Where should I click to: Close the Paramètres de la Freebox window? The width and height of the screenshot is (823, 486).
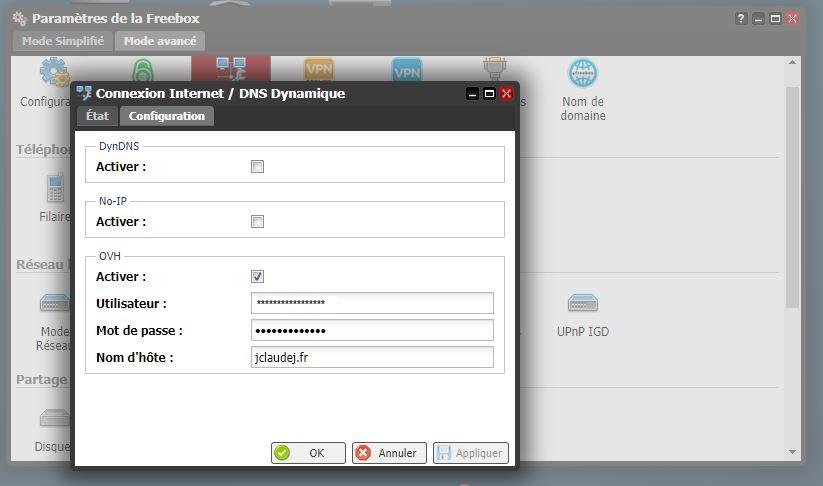point(793,18)
